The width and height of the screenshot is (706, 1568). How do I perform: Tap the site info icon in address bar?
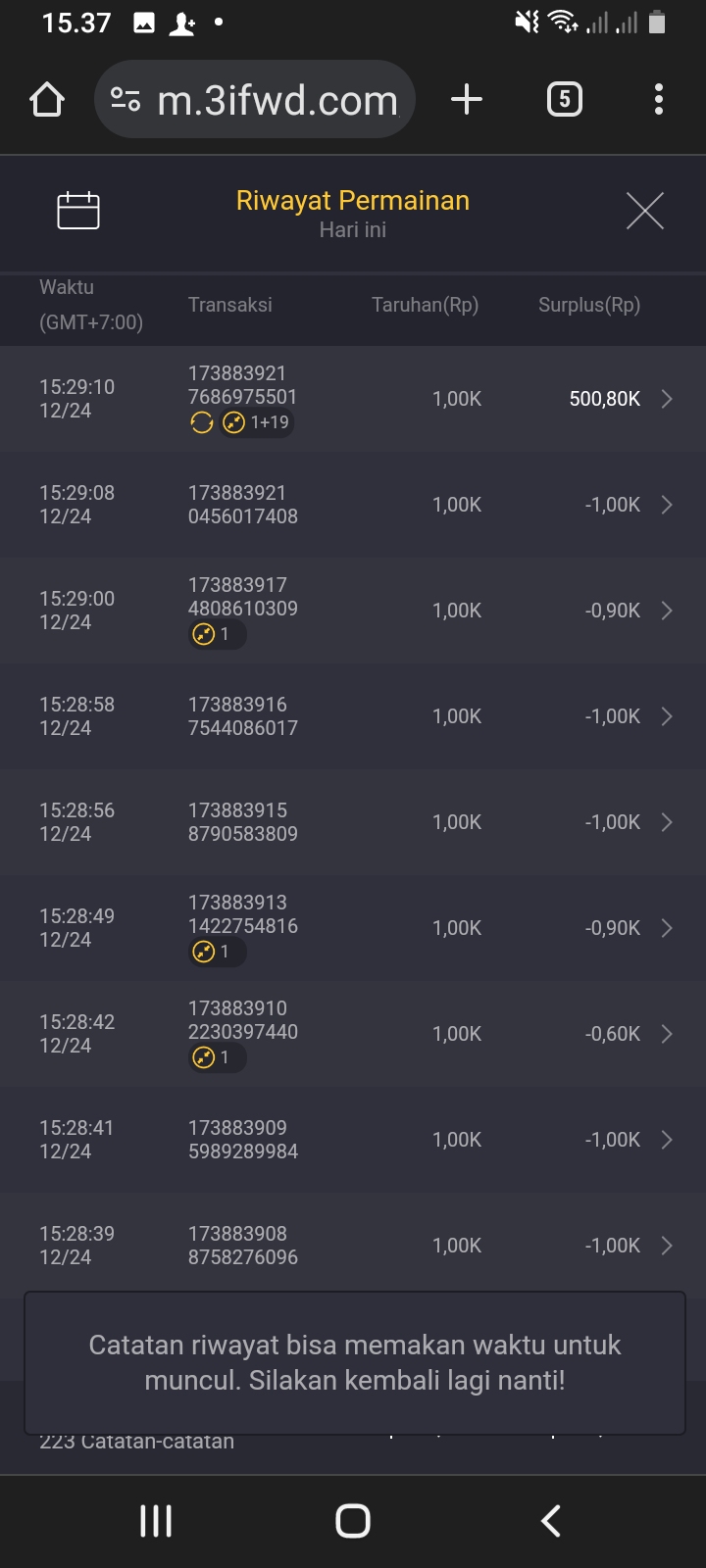pos(126,100)
